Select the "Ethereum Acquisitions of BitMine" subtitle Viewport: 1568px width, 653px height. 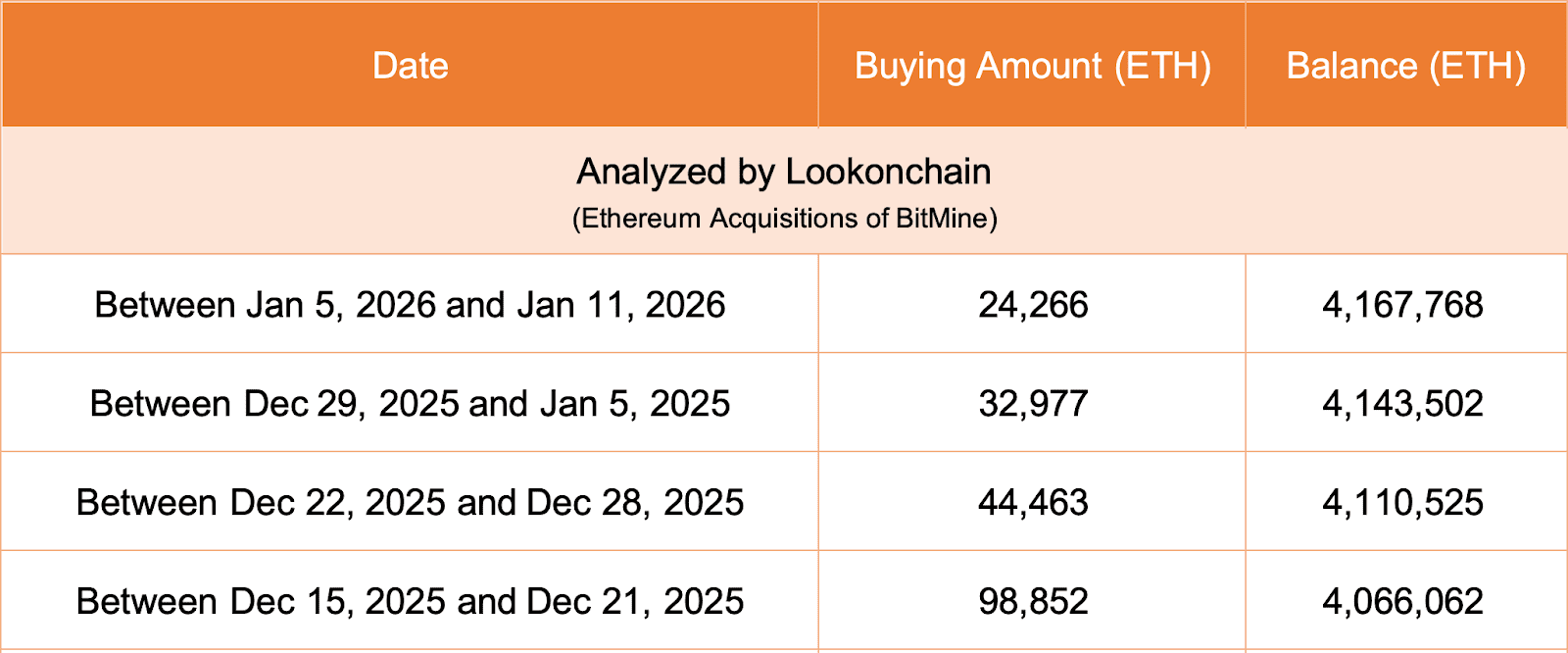pos(784,218)
